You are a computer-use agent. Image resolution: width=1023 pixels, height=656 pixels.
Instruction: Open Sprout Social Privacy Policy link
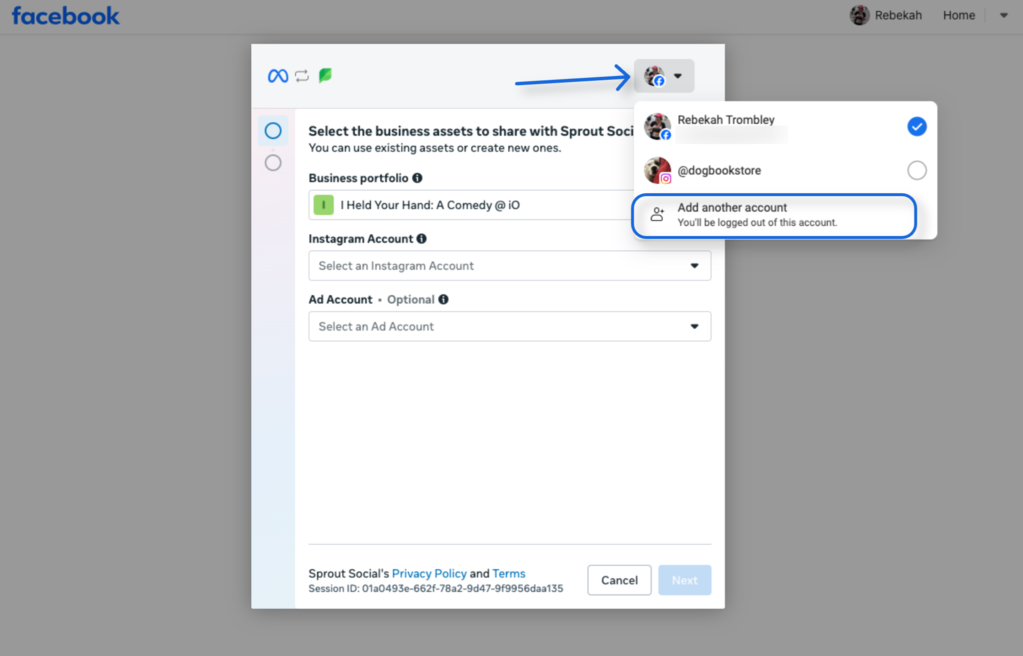pyautogui.click(x=429, y=573)
